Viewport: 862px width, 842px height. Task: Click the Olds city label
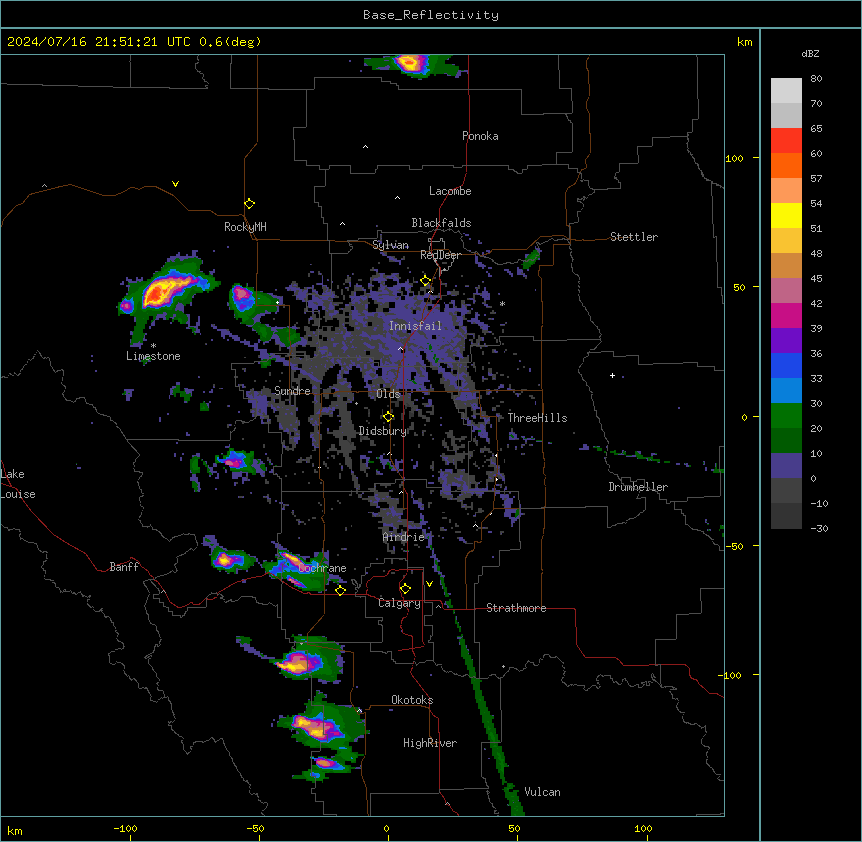click(x=388, y=394)
